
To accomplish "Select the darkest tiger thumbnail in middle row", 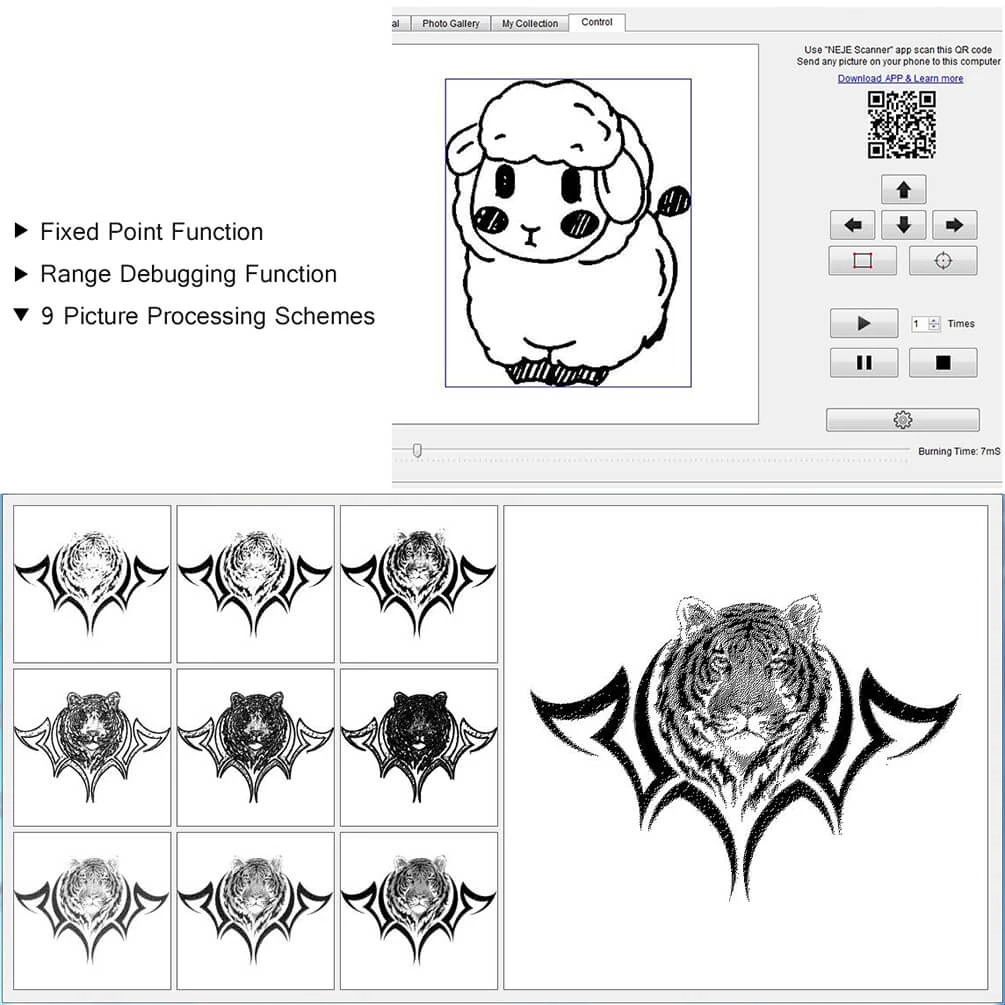I will [419, 747].
